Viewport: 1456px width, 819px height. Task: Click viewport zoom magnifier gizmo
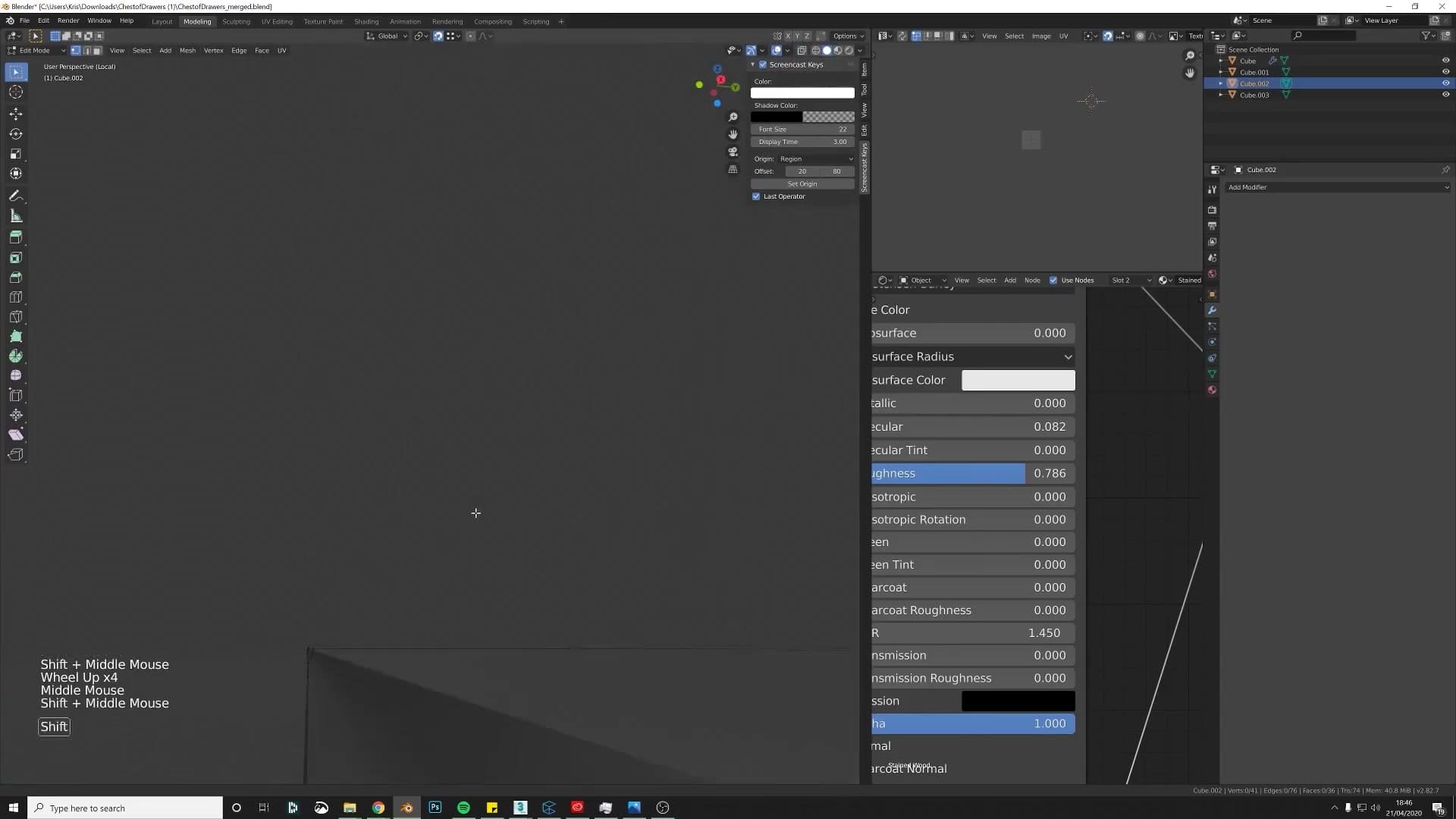[x=733, y=117]
